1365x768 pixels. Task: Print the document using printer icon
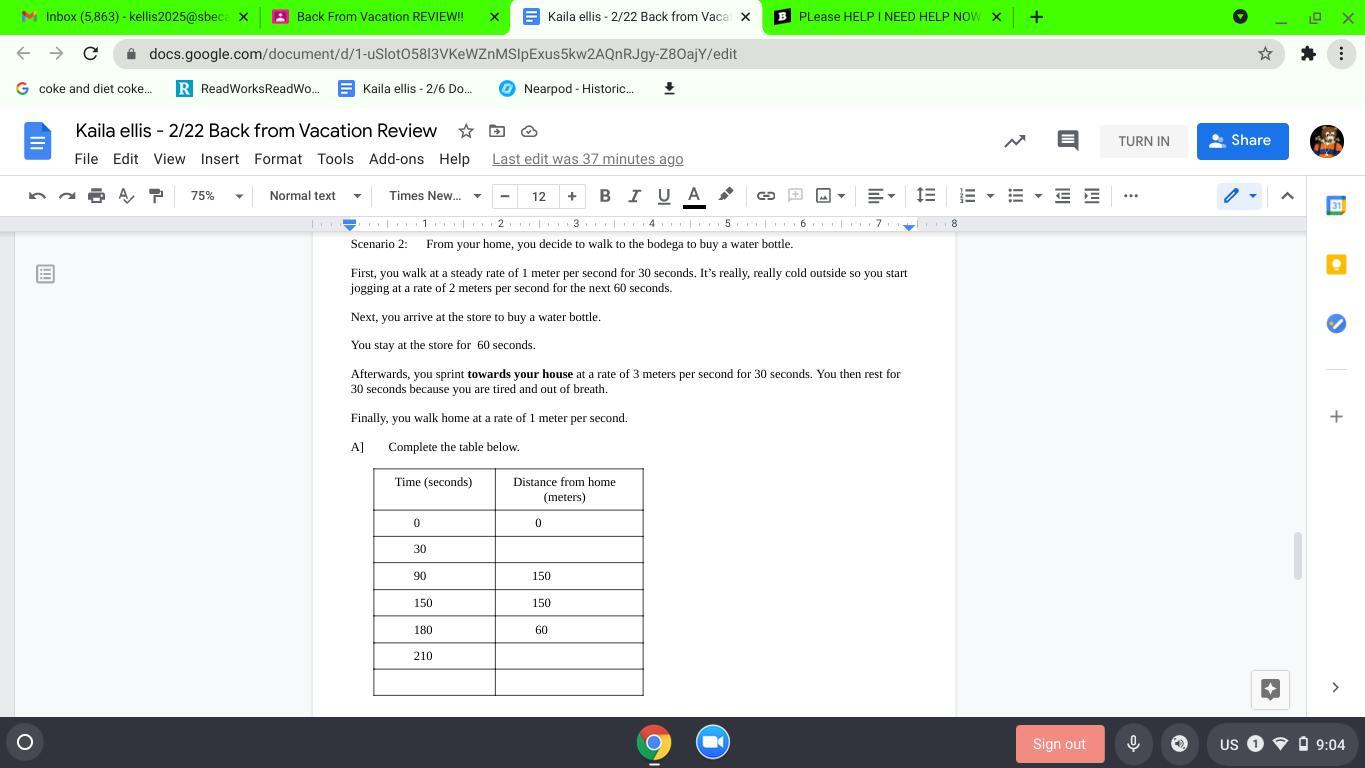(96, 196)
